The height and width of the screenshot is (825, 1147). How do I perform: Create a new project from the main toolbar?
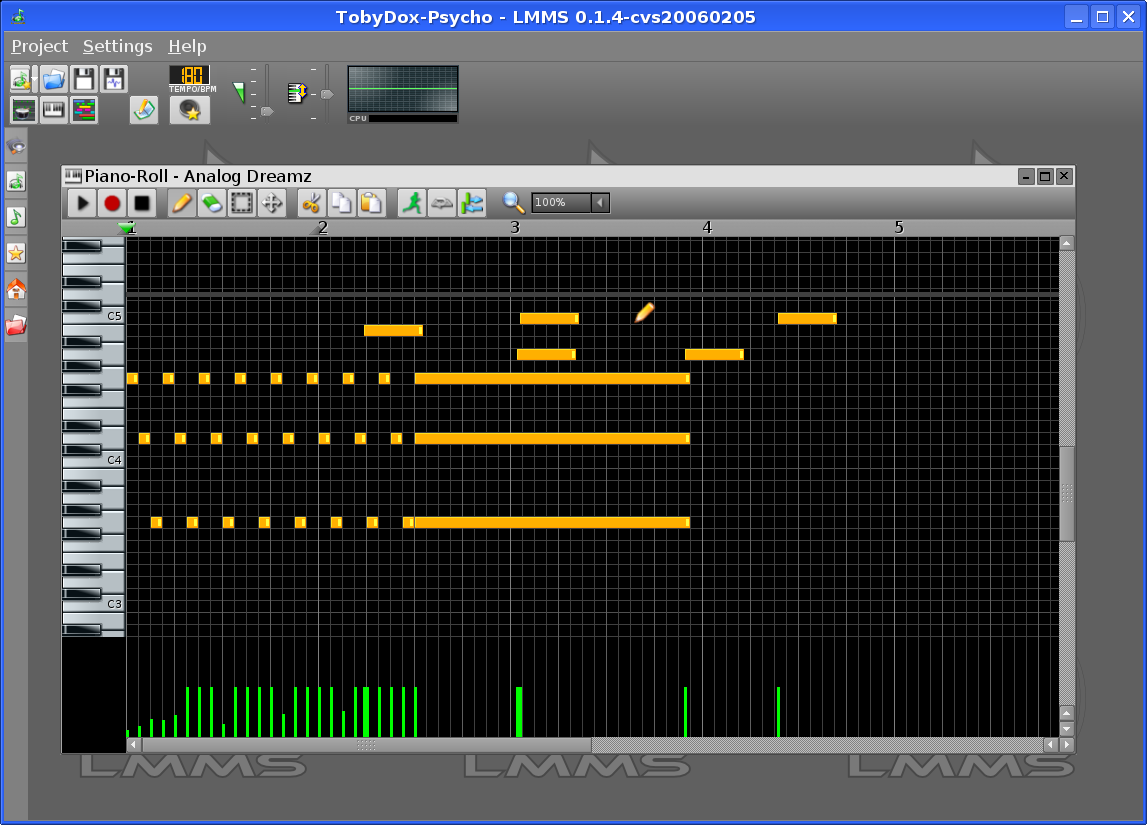(x=20, y=79)
